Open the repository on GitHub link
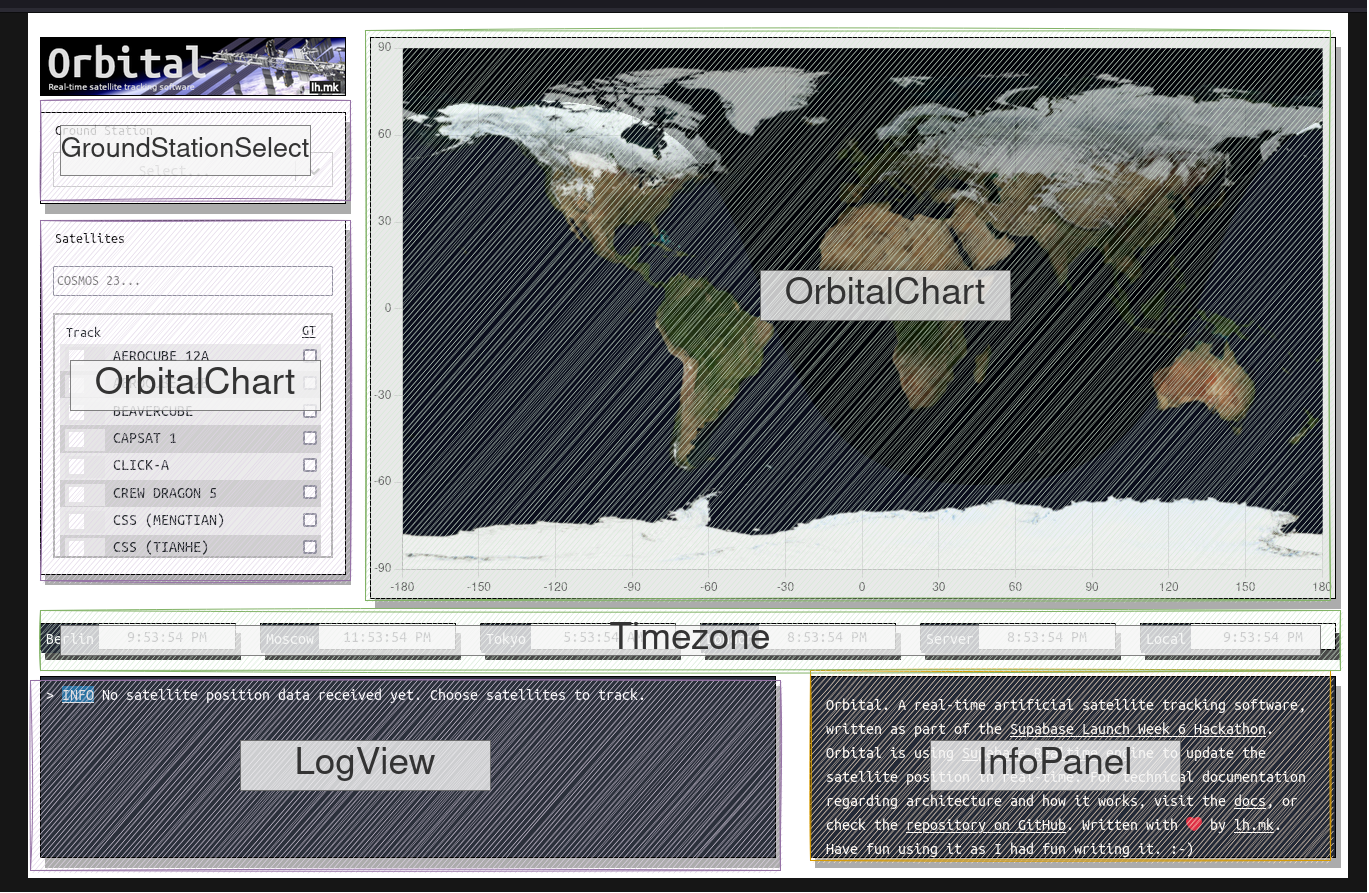 986,825
